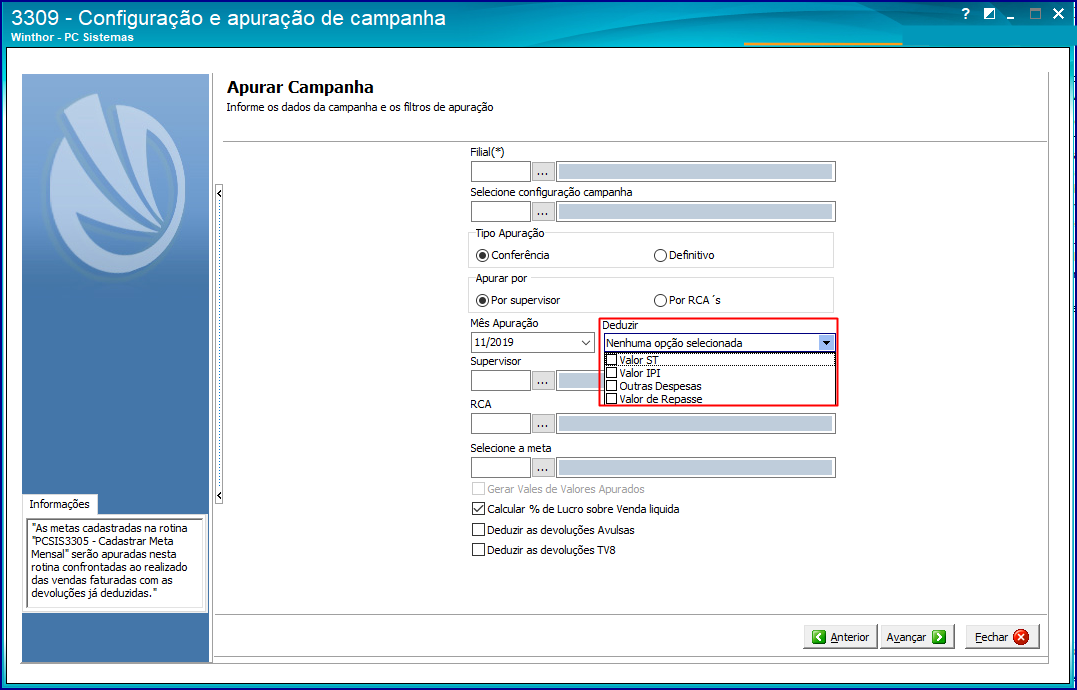Proceed with the Avançar button

916,637
